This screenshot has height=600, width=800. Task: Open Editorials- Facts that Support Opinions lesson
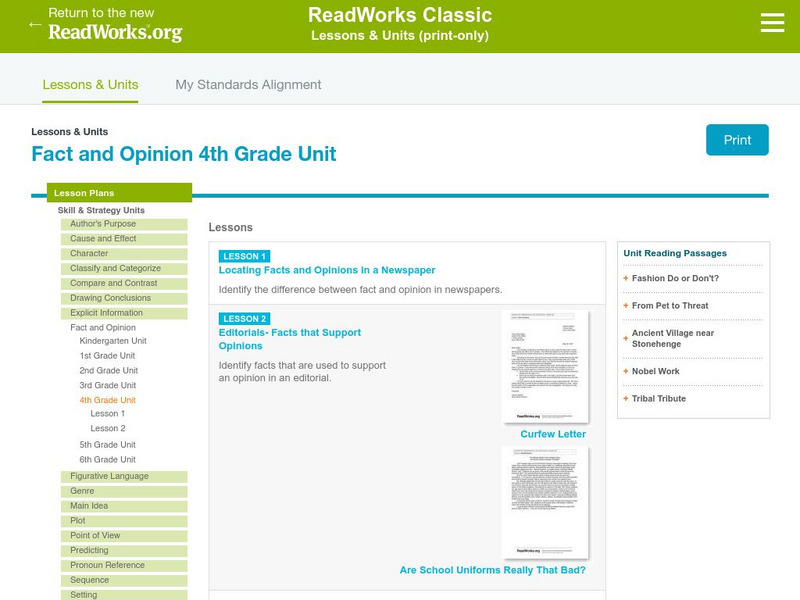click(290, 339)
